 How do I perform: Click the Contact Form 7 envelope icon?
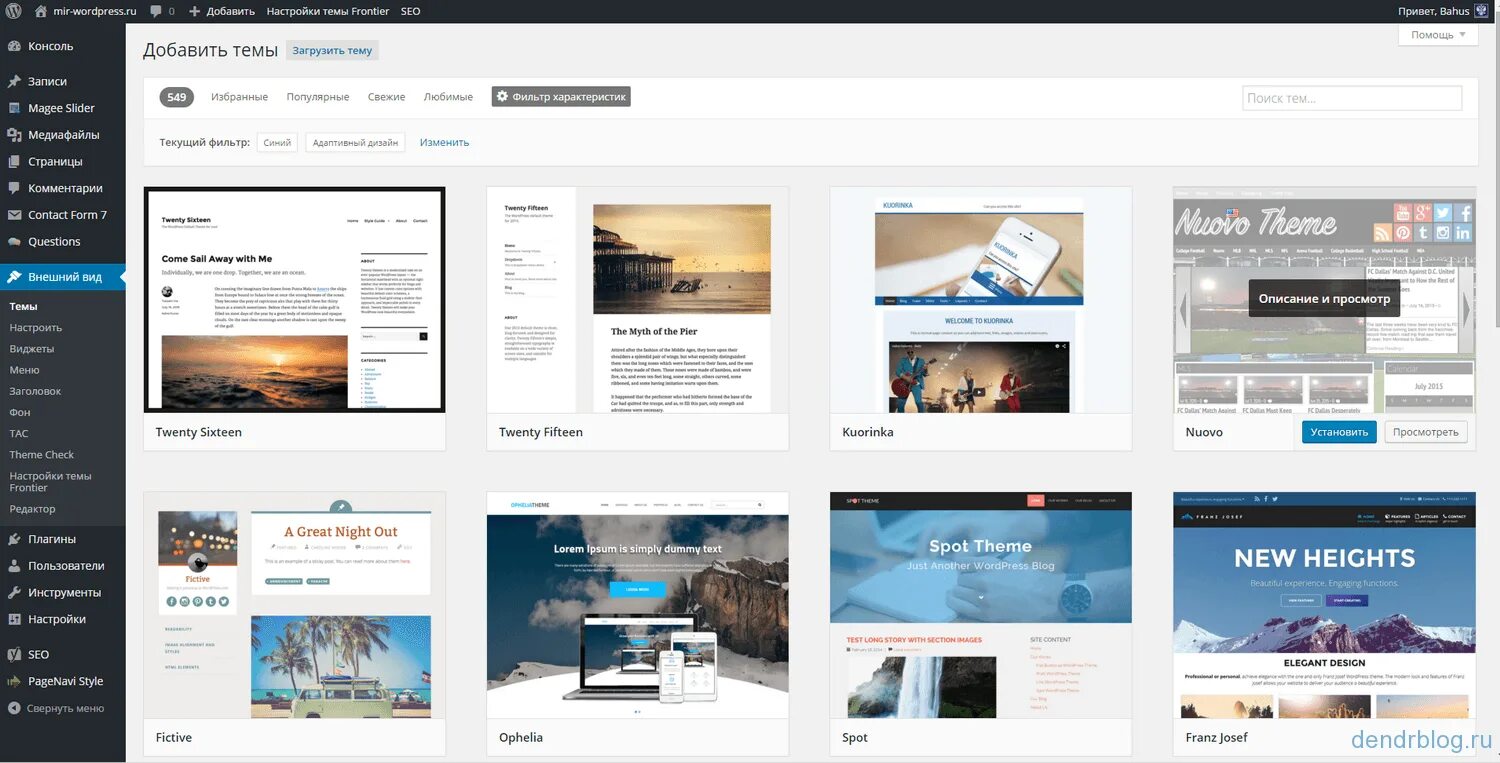pyautogui.click(x=14, y=215)
